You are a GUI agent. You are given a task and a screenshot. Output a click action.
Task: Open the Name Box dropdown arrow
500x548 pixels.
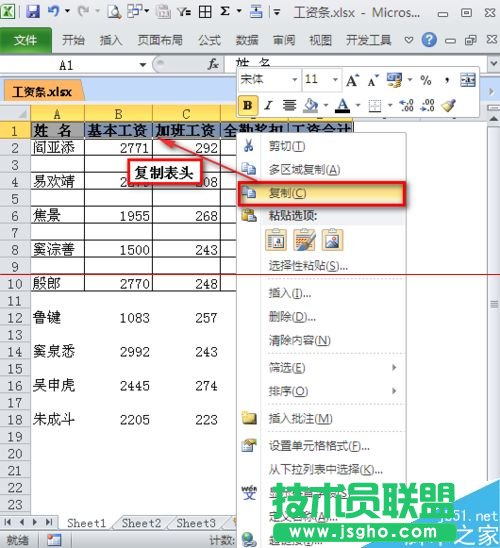(143, 65)
